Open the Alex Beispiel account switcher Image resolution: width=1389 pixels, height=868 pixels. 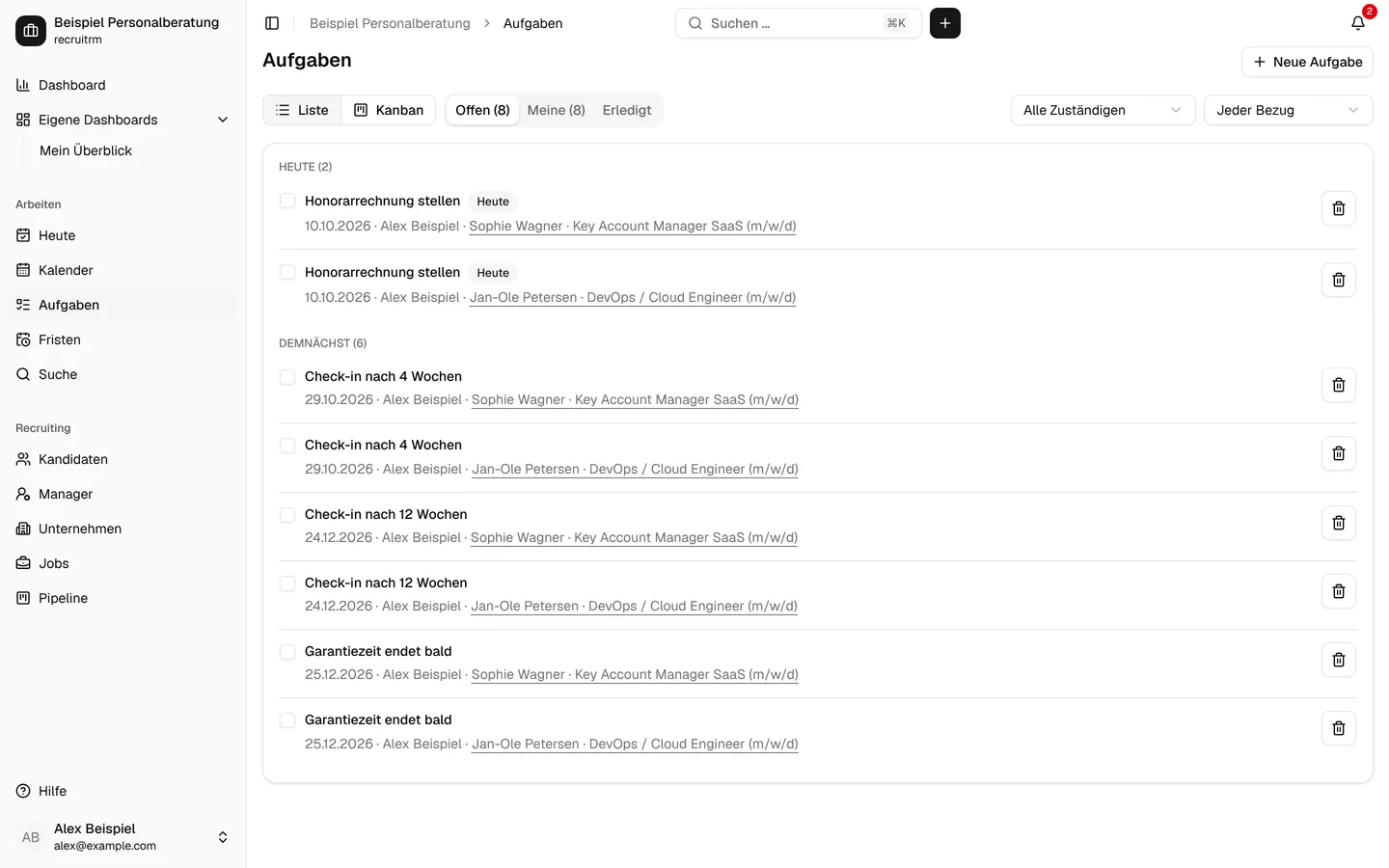[x=123, y=837]
